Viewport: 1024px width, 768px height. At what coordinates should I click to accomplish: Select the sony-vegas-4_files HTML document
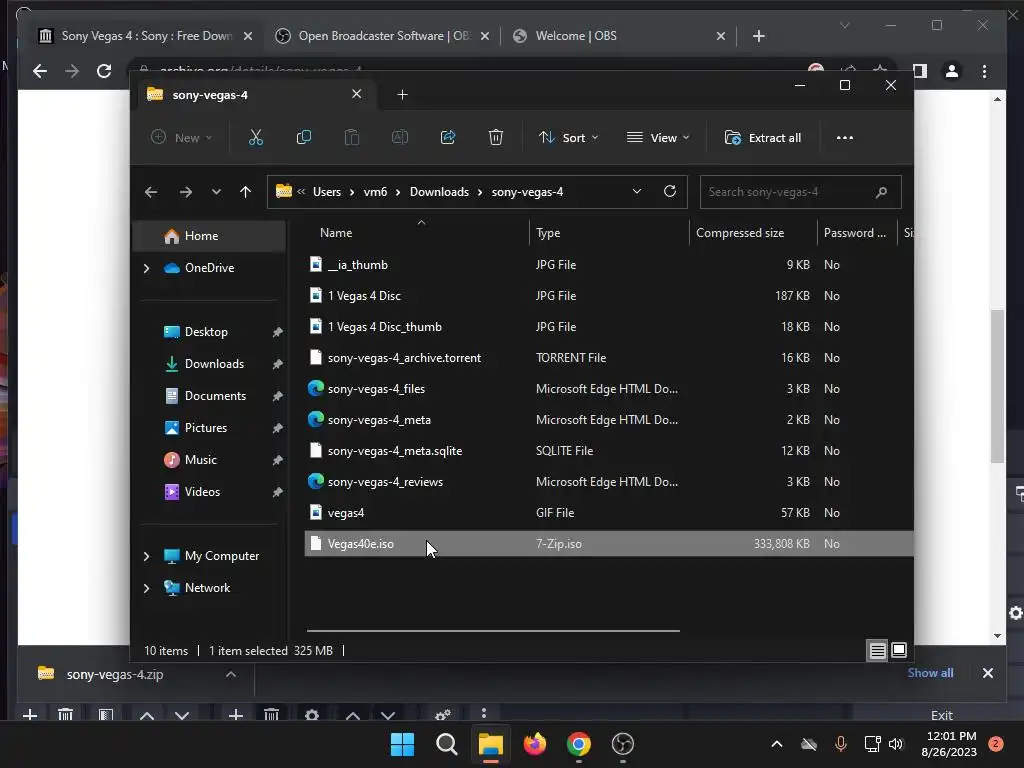point(609,389)
